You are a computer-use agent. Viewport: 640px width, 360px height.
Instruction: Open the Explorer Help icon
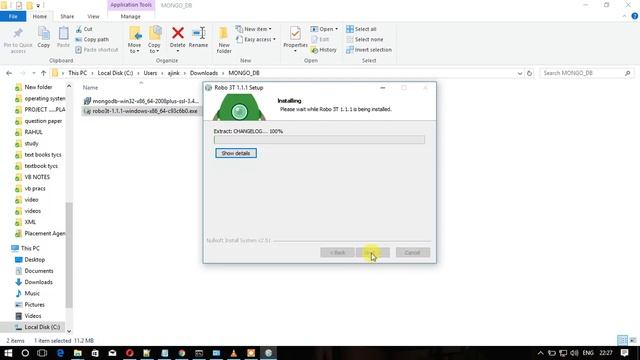(635, 16)
